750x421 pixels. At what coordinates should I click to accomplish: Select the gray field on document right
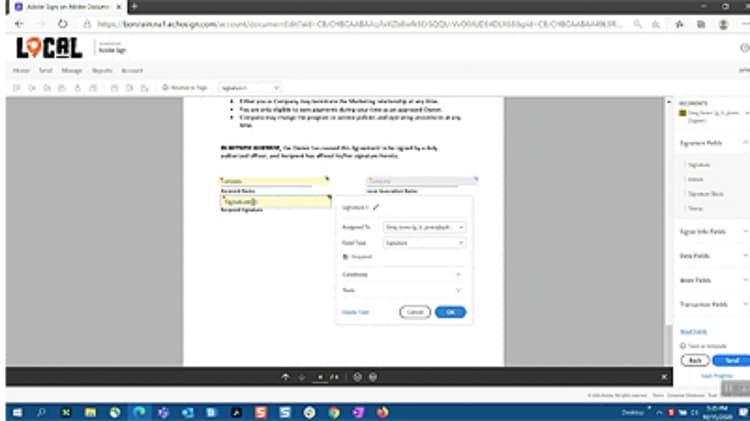(x=422, y=181)
